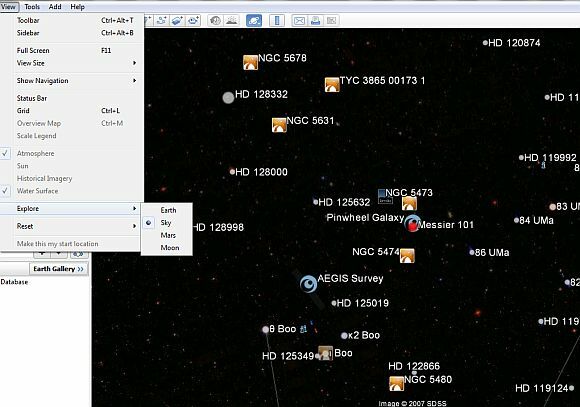580x407 pixels.
Task: Click the HD 128998 star label
Action: (218, 227)
